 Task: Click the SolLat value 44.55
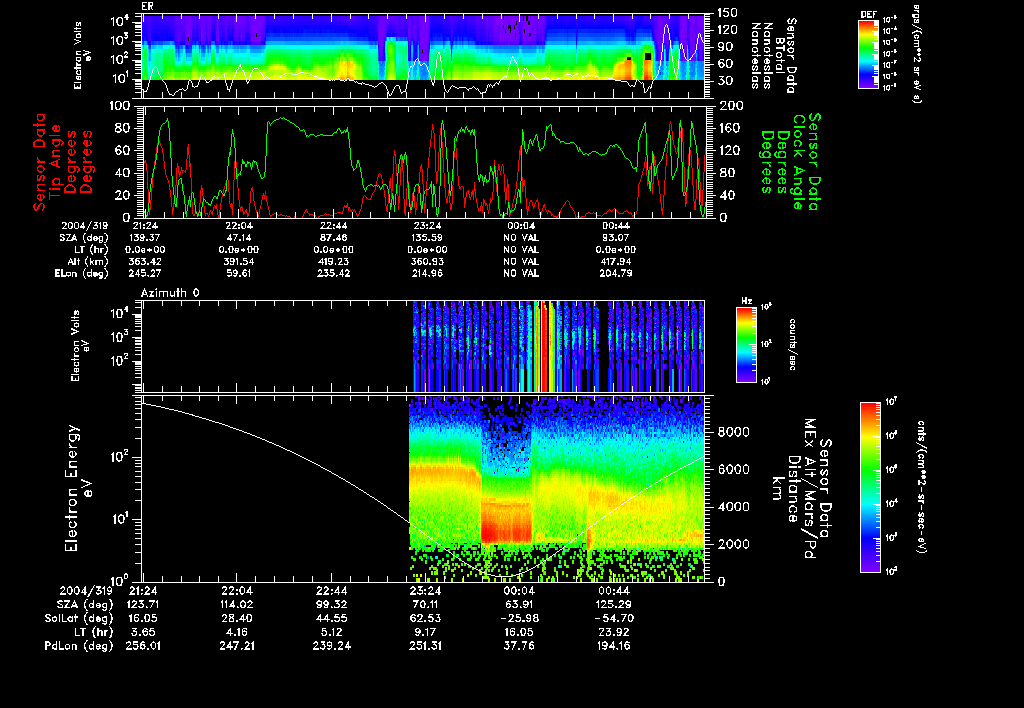click(x=332, y=618)
